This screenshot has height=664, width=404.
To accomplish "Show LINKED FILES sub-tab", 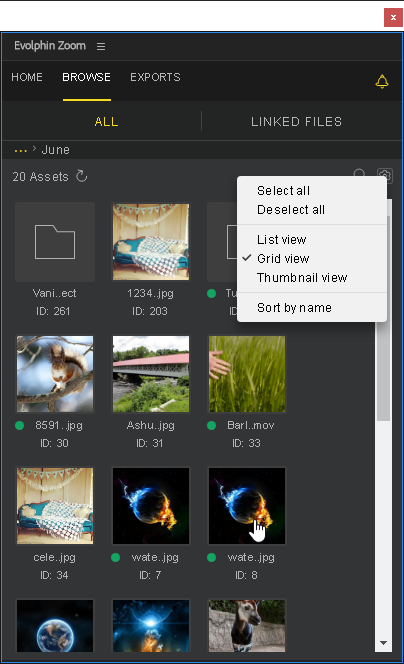I will coord(296,122).
